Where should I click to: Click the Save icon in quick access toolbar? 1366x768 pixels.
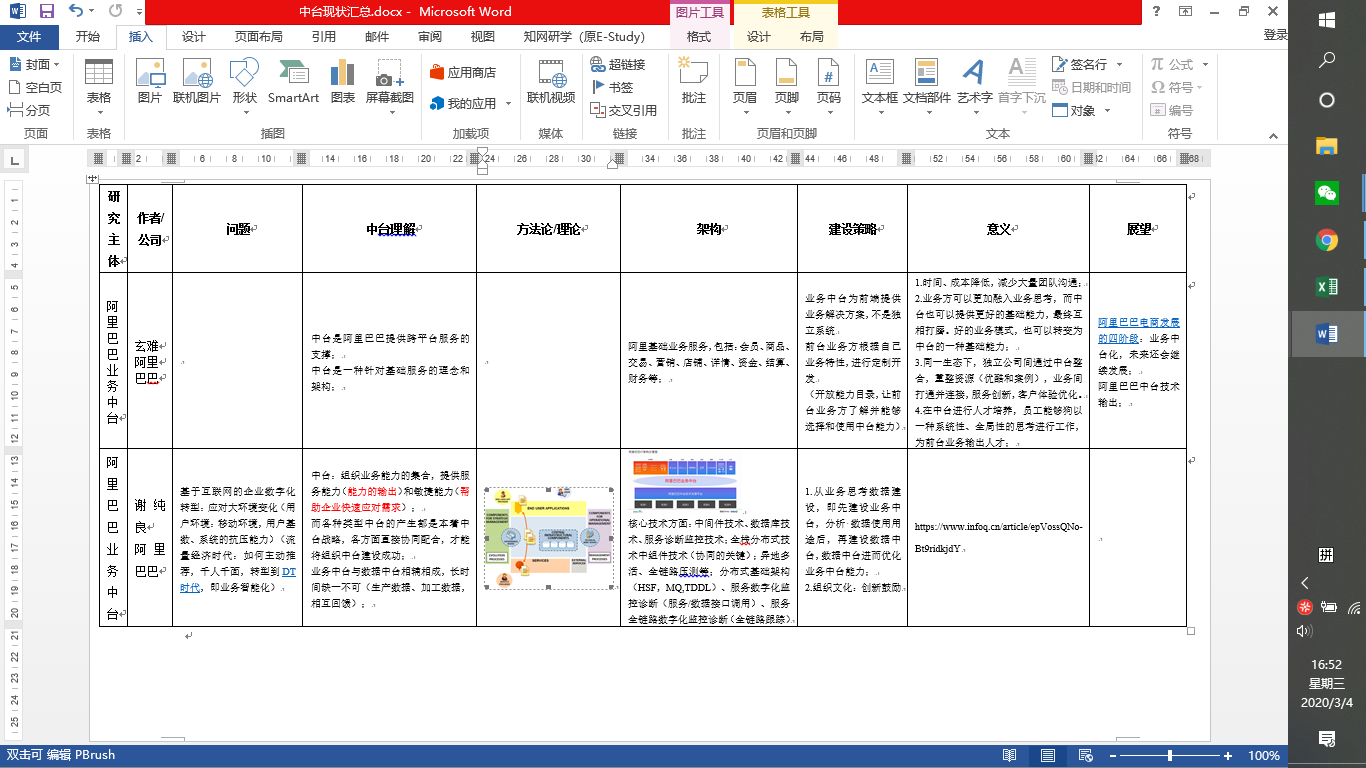point(47,12)
